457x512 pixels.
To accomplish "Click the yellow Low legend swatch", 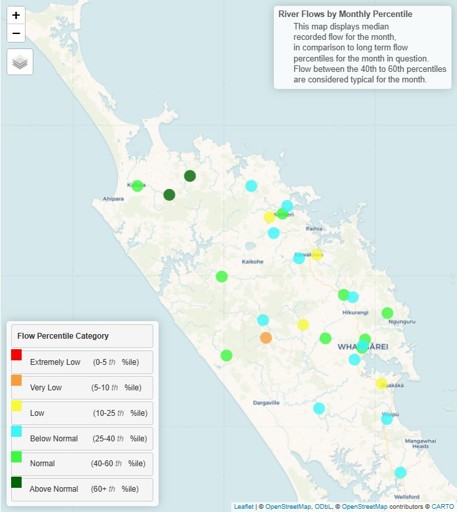I will click(16, 406).
